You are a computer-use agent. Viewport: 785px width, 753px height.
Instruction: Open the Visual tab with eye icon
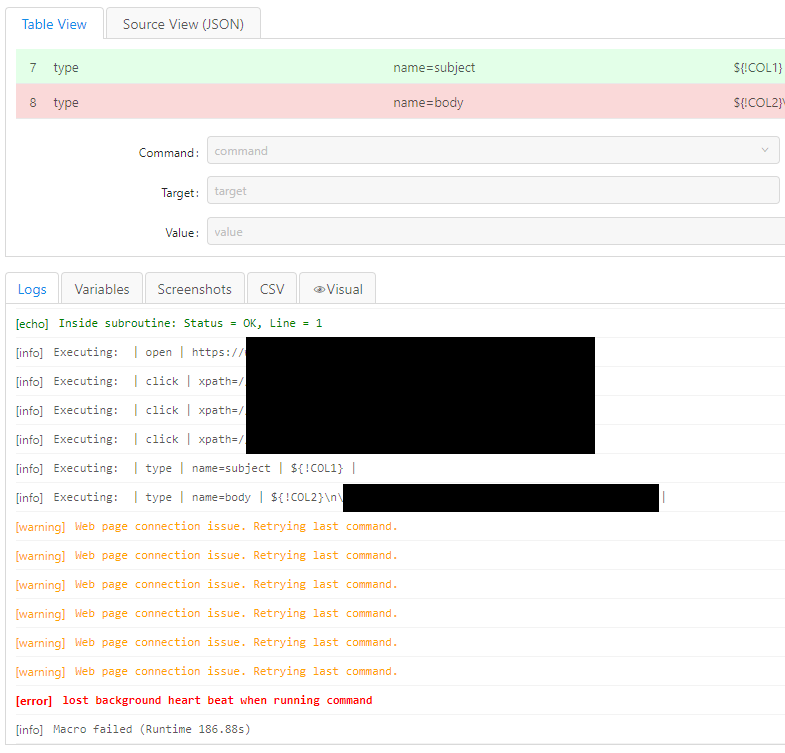pyautogui.click(x=337, y=289)
